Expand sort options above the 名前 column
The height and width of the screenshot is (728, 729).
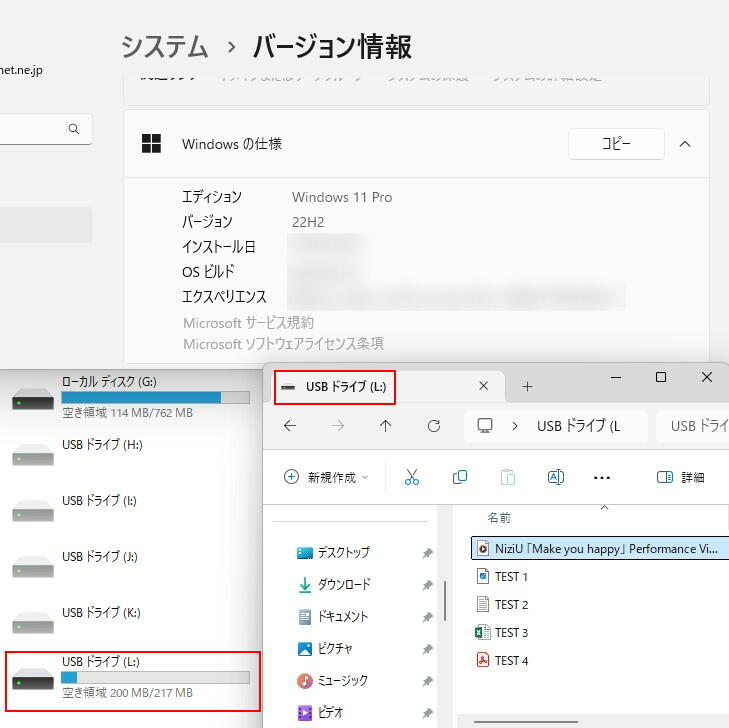(604, 507)
